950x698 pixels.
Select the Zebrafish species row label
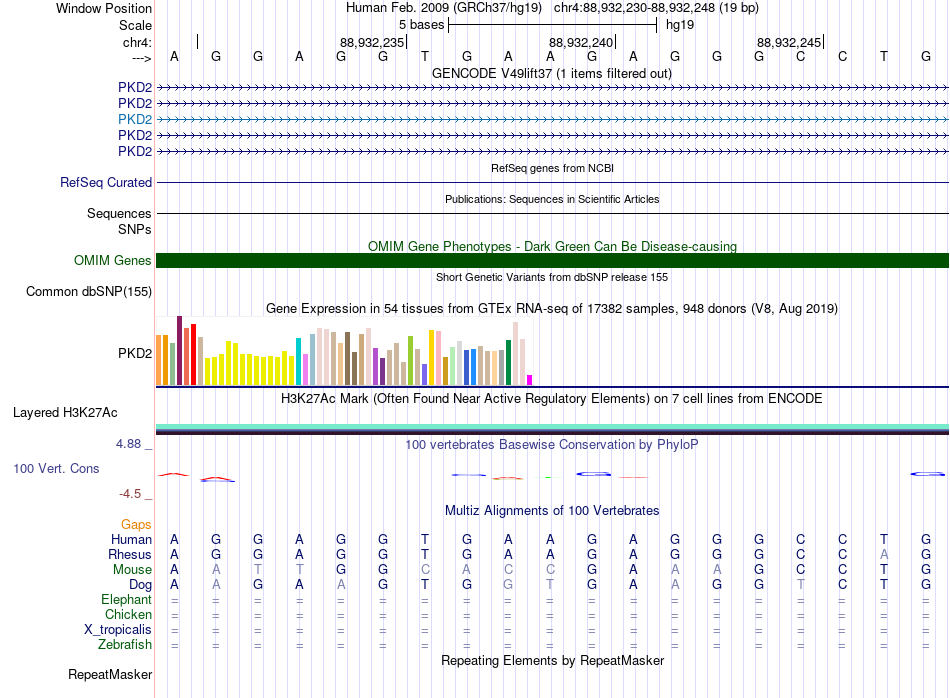pos(125,645)
